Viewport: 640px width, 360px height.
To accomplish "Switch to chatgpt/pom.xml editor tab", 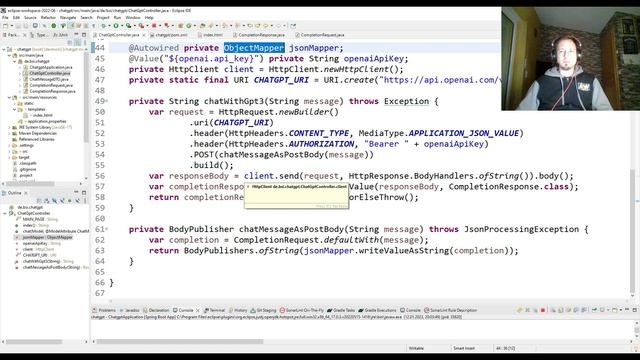I will point(168,35).
